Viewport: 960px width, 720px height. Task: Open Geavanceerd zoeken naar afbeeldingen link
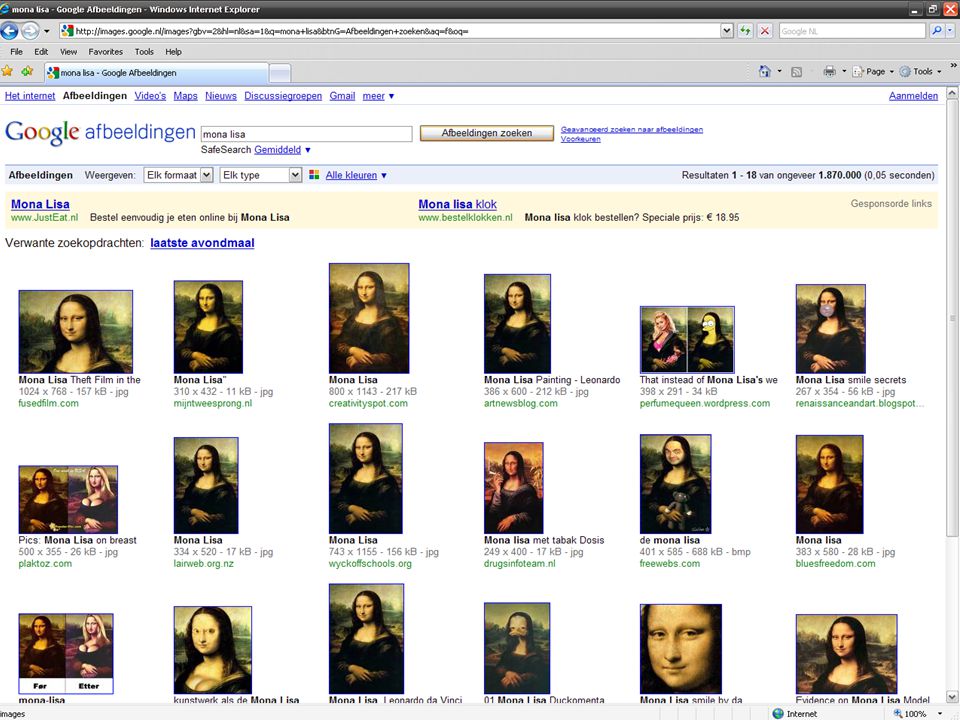tap(632, 129)
